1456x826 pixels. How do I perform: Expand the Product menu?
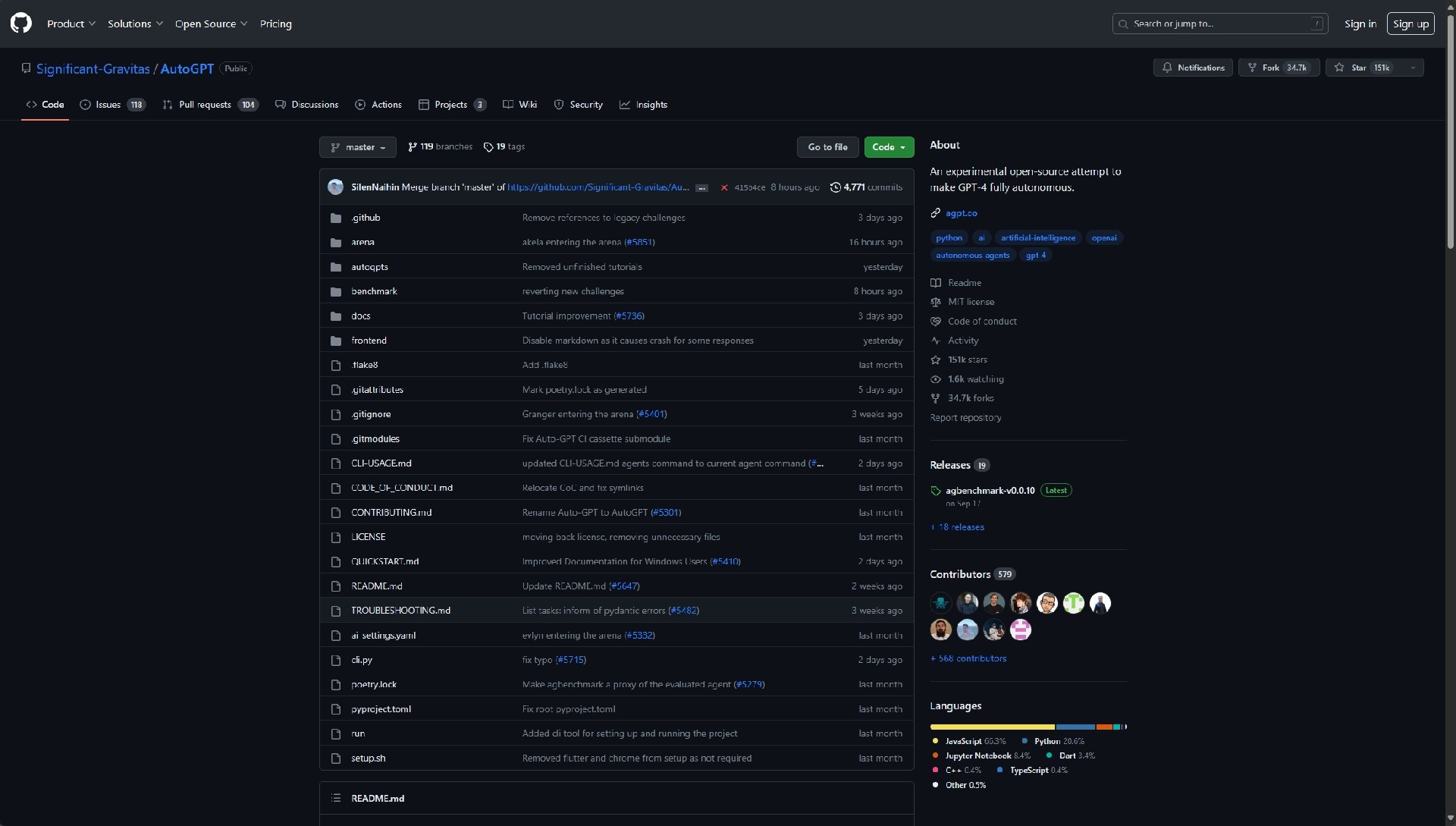pyautogui.click(x=71, y=24)
